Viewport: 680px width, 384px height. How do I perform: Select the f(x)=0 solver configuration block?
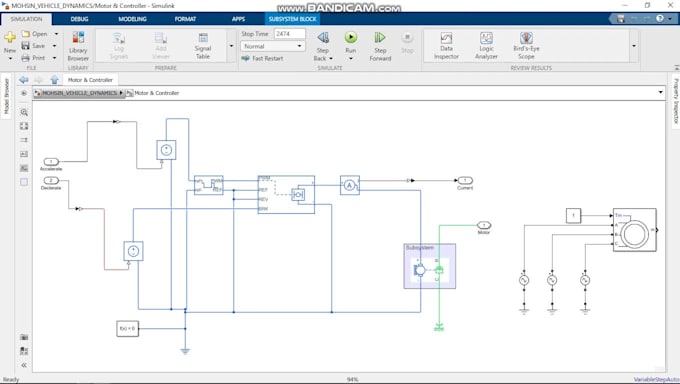pos(128,328)
